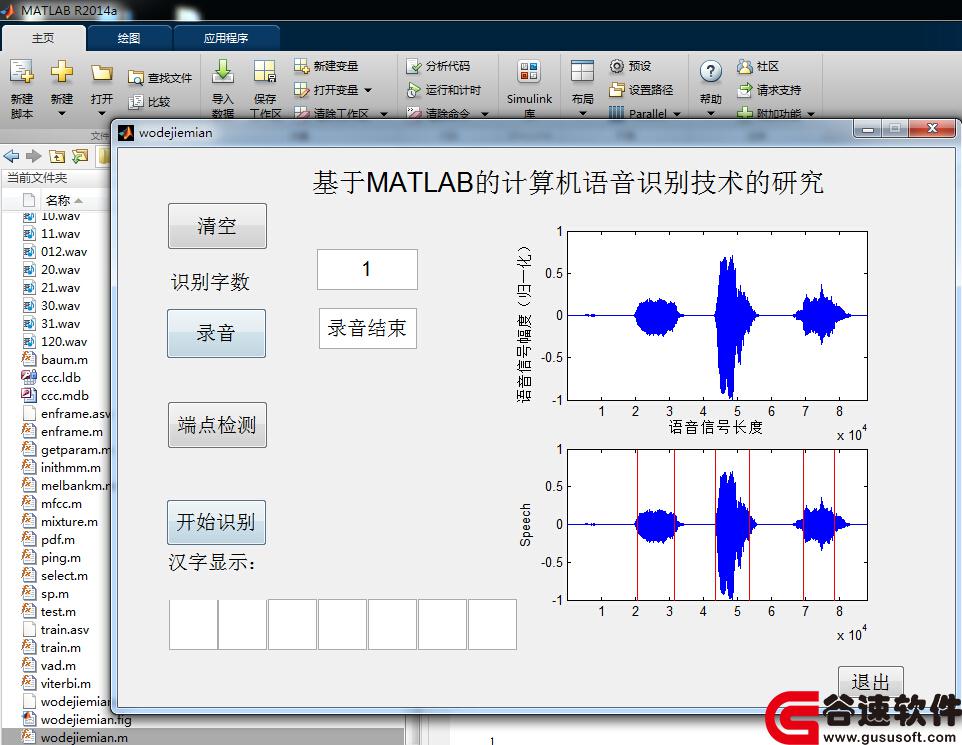962x745 pixels.
Task: Select file 11.wav in the folder list
Action: pos(60,234)
